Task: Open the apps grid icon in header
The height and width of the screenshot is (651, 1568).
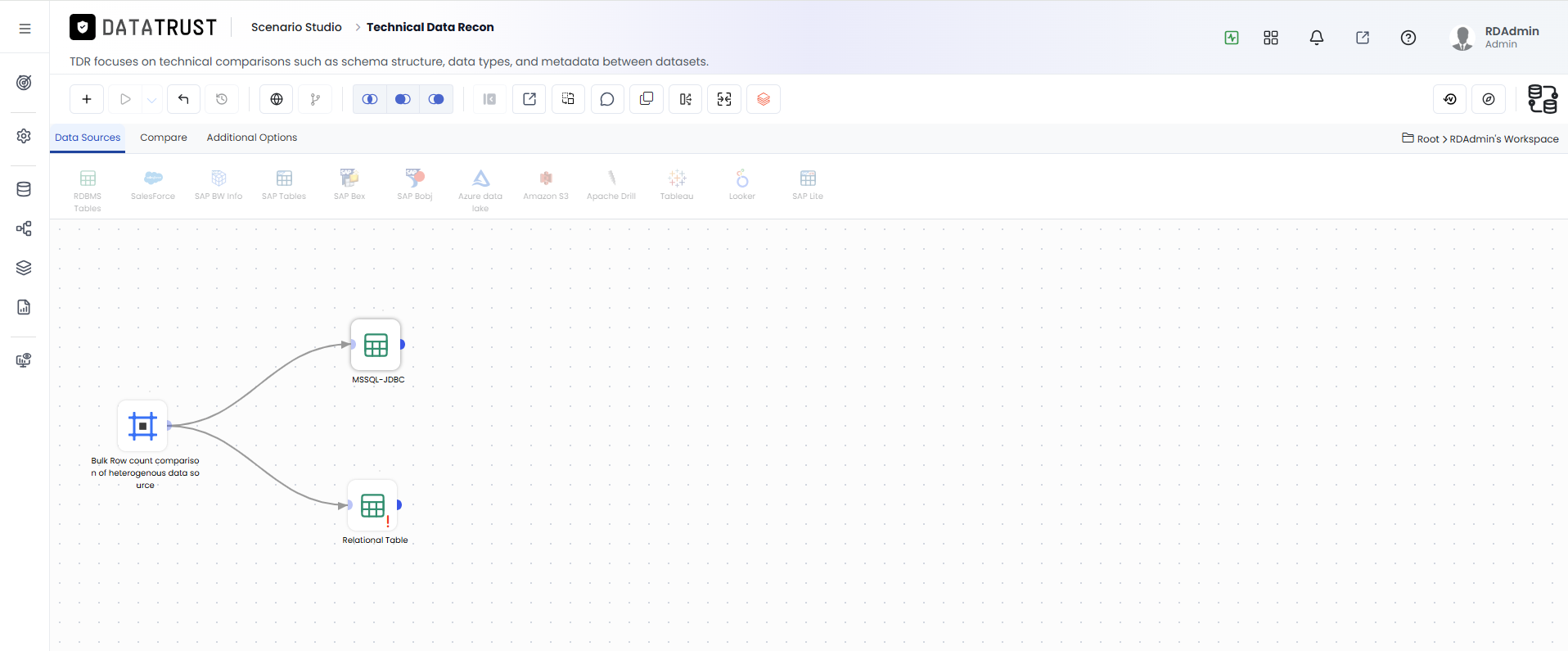Action: point(1271,38)
